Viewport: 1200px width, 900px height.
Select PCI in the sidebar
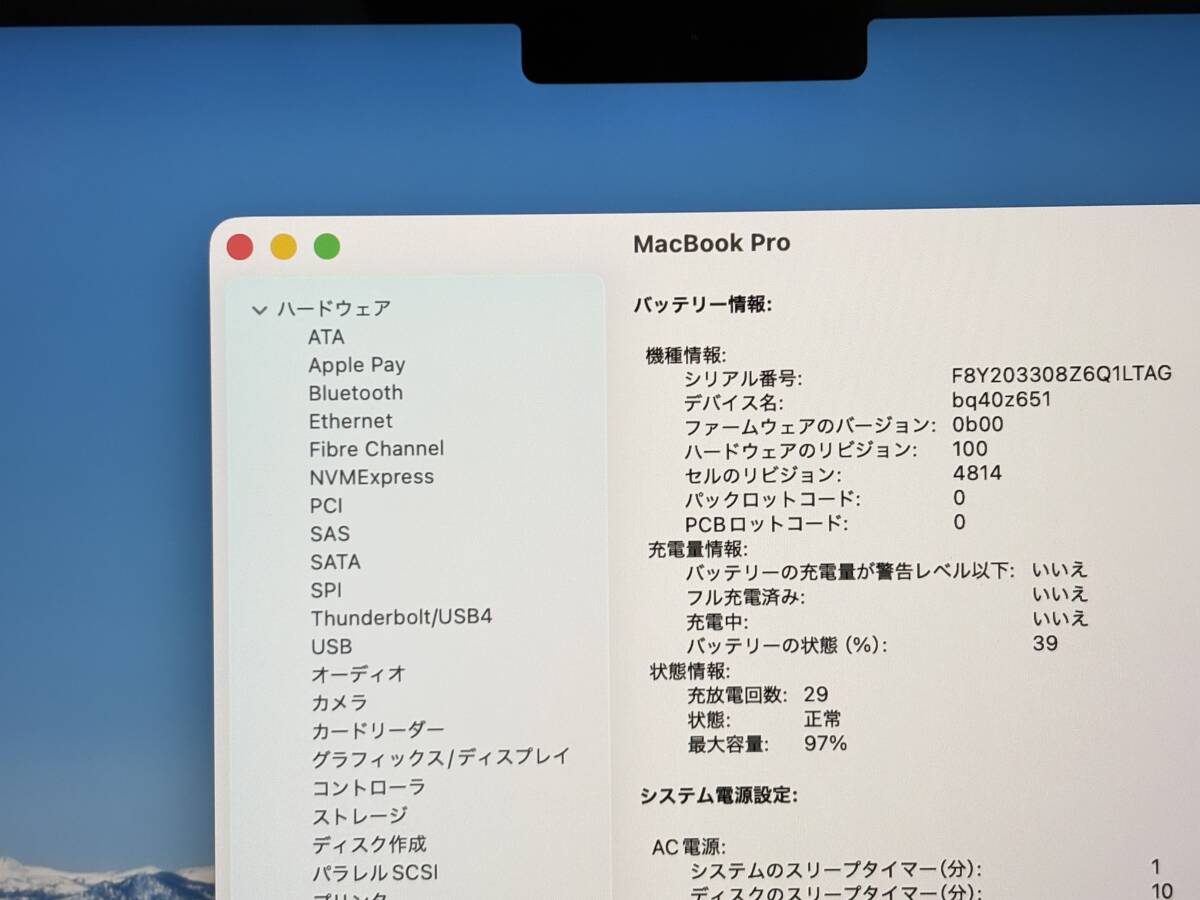coord(326,505)
